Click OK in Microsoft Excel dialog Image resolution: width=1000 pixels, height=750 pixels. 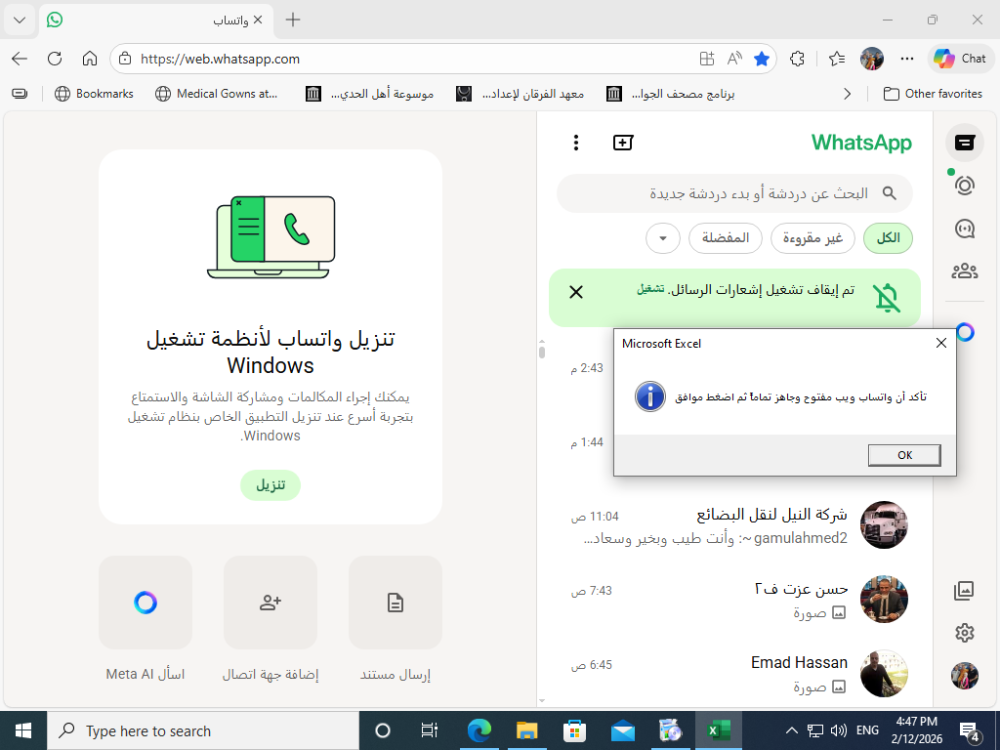click(904, 455)
